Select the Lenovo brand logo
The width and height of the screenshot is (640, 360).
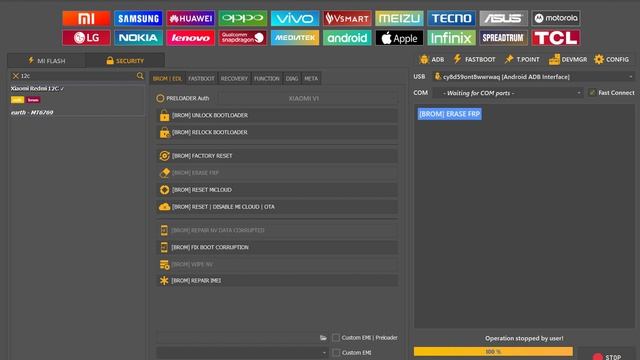[x=191, y=38]
